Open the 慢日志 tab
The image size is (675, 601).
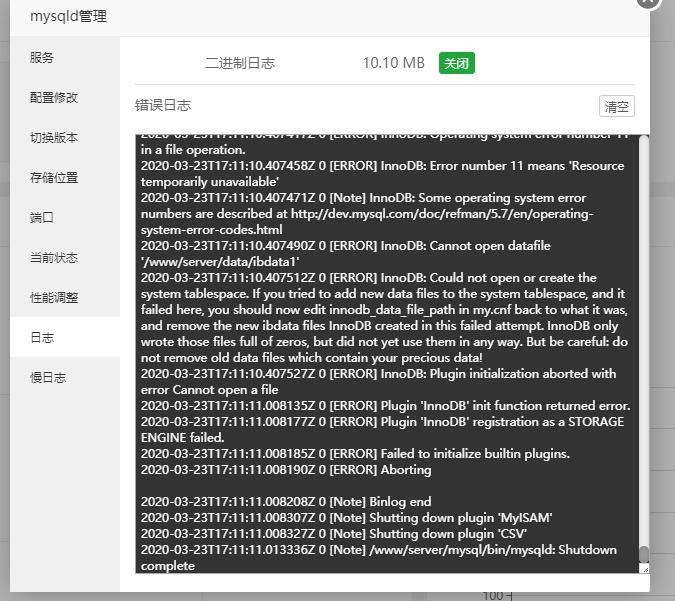tap(65, 378)
